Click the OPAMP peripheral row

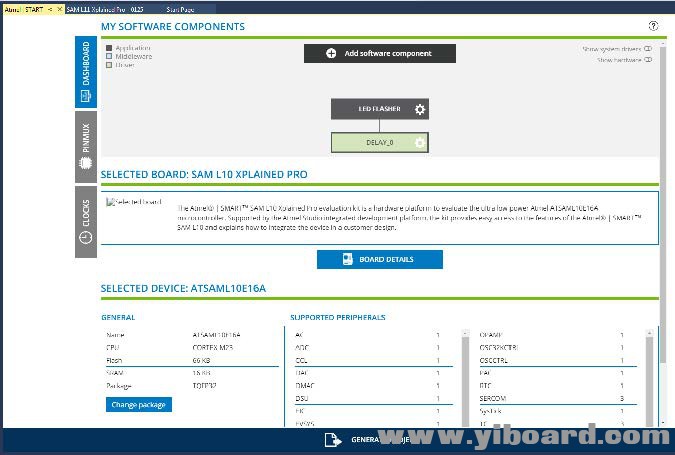pos(557,335)
